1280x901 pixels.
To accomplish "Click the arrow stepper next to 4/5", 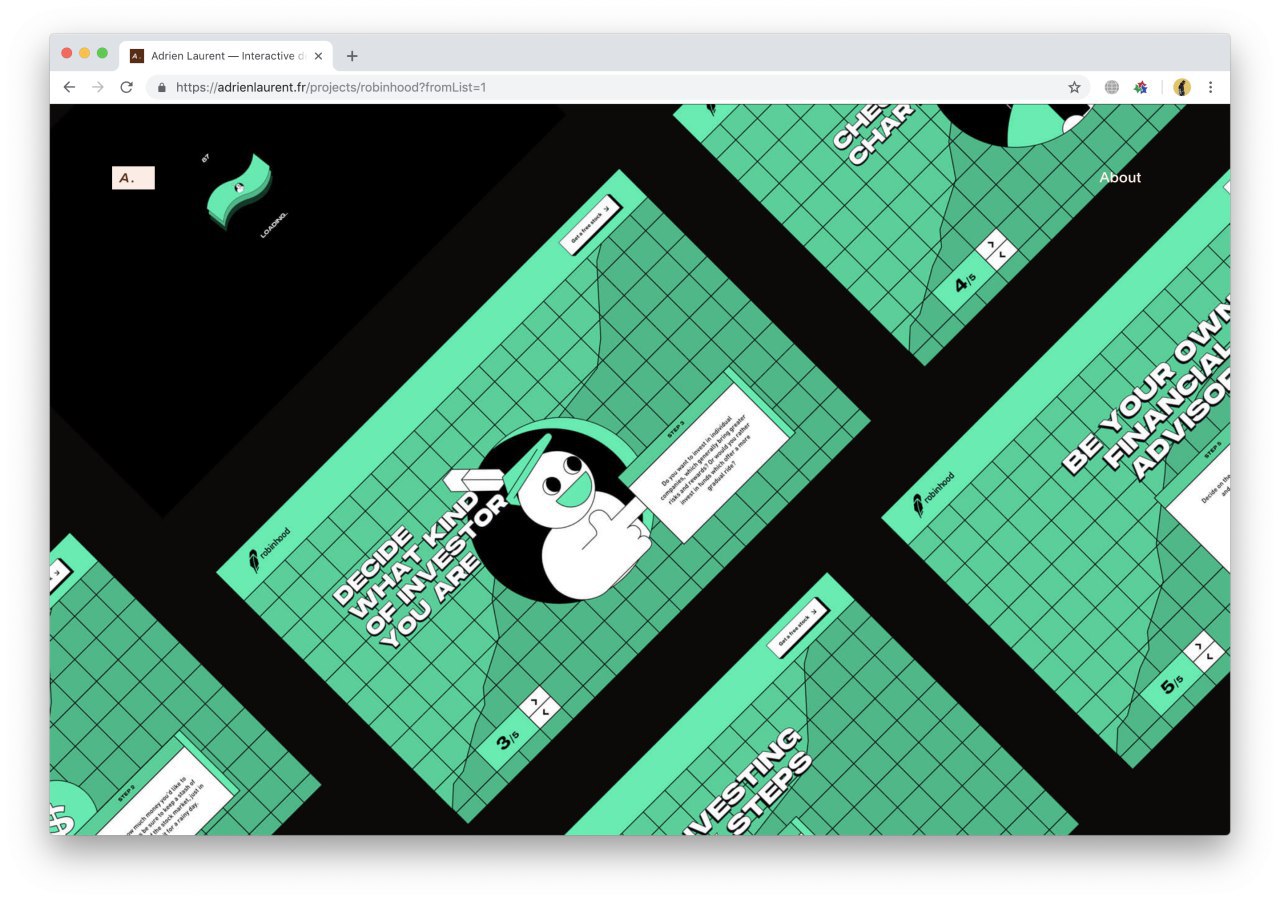I will point(996,249).
